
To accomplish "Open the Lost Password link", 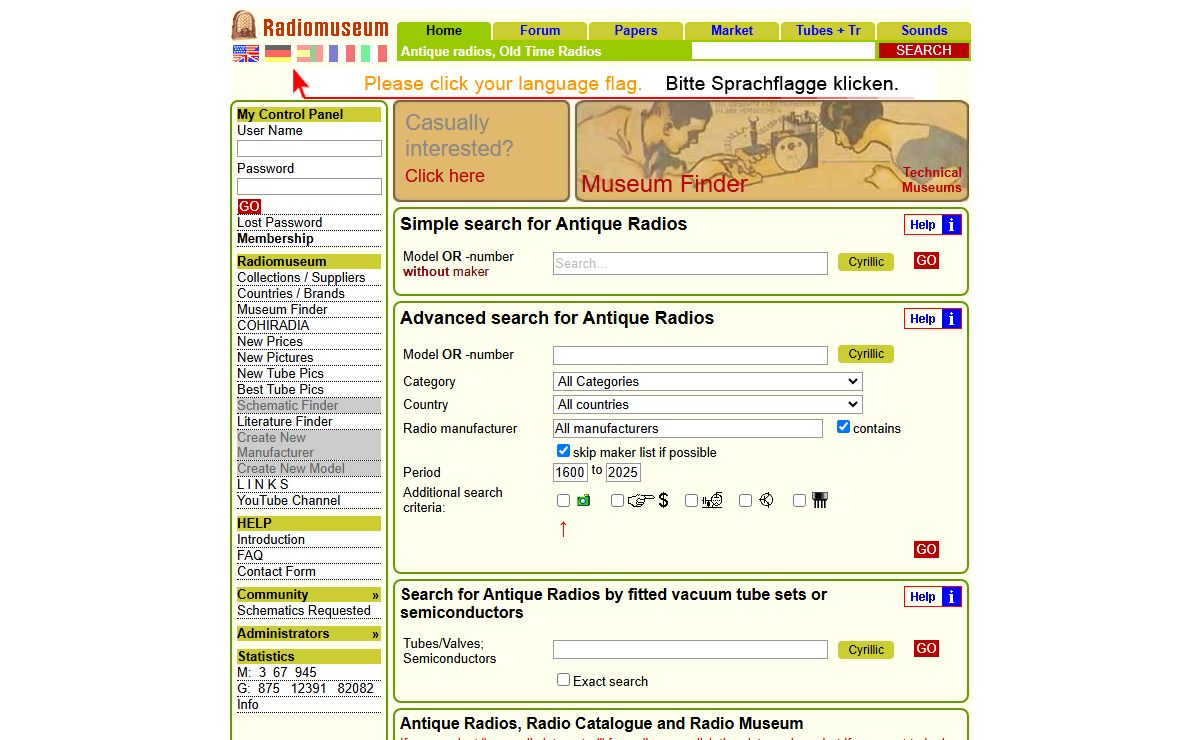I will (279, 223).
